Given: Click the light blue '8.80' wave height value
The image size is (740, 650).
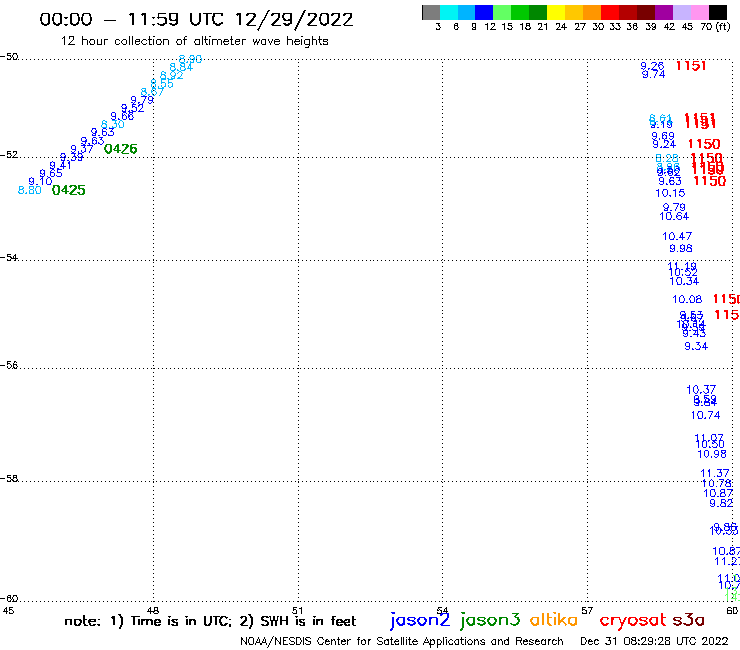Looking at the screenshot, I should [x=29, y=190].
